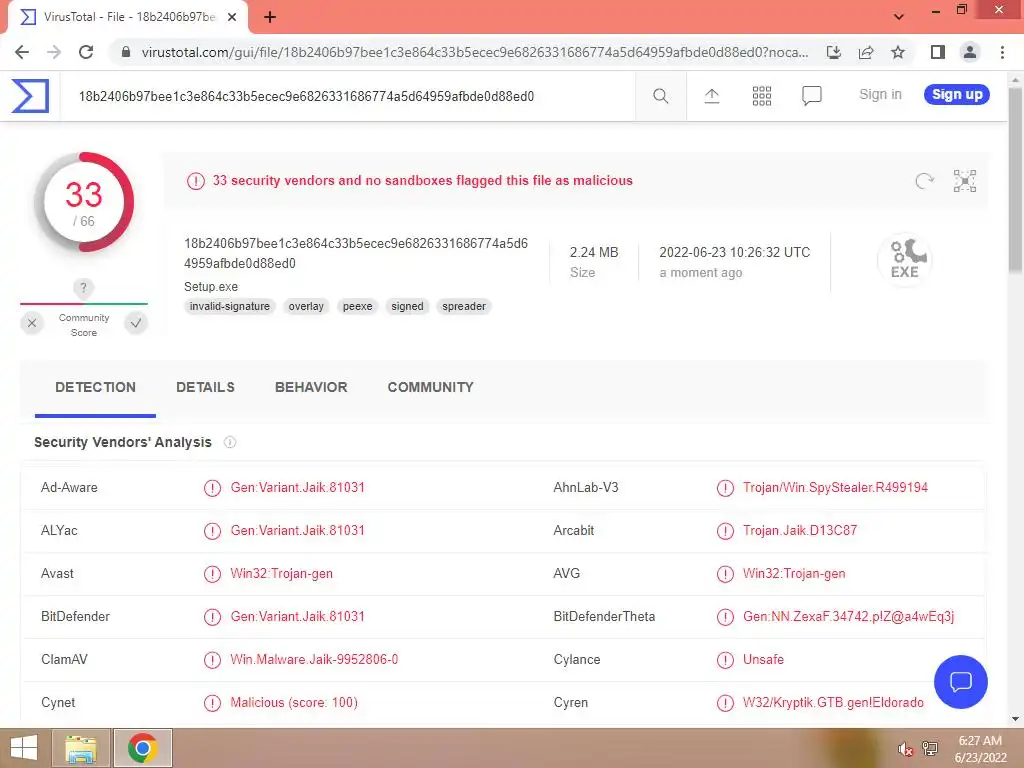The width and height of the screenshot is (1024, 768).
Task: Click the Setup.exe file name
Action: [211, 287]
